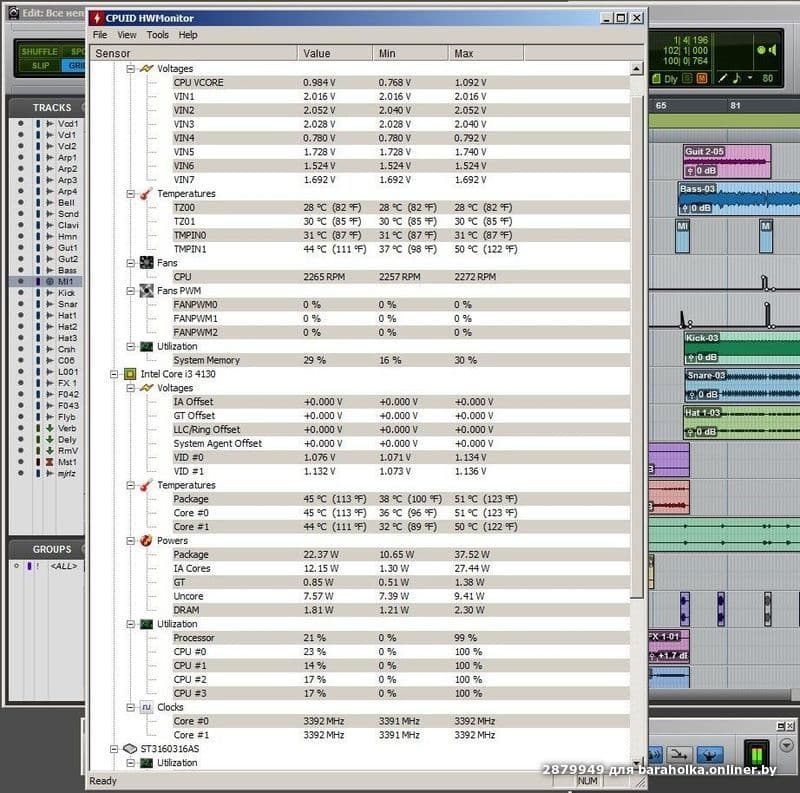This screenshot has height=793, width=800.
Task: Open the View menu in HWMonitor
Action: pos(127,35)
